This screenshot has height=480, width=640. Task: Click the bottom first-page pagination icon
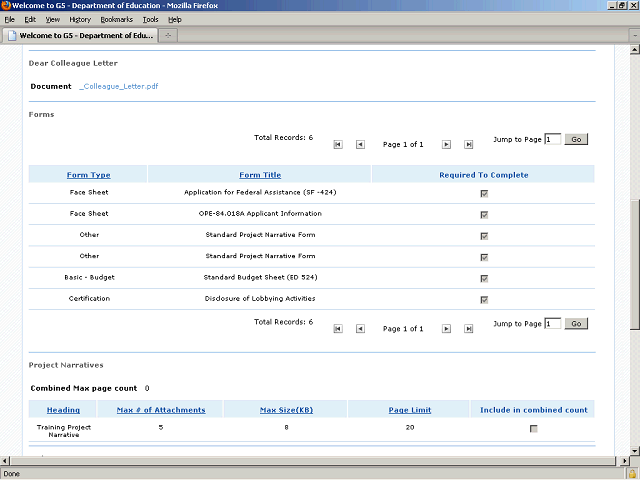coord(338,328)
